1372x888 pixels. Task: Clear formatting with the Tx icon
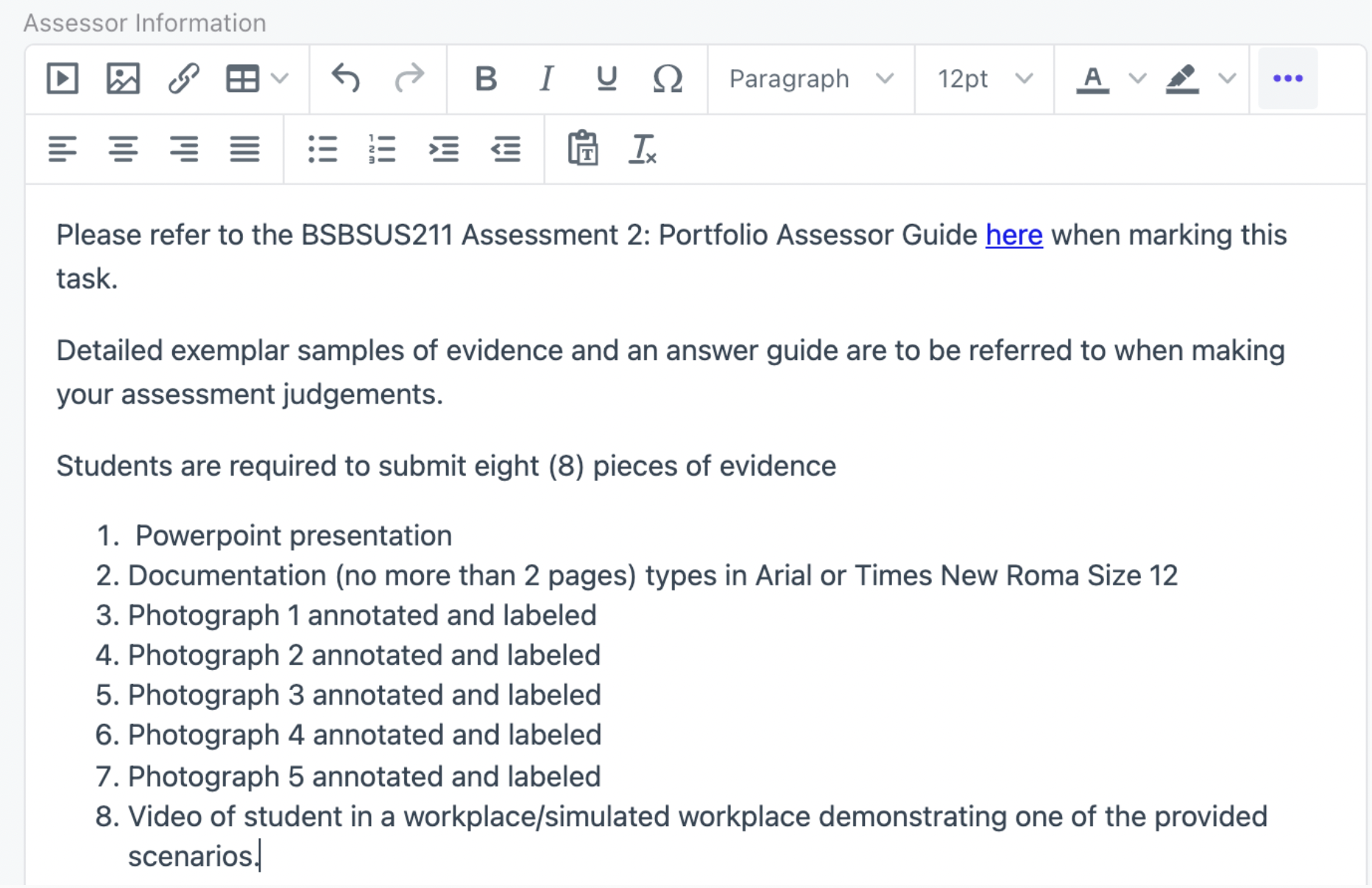point(642,149)
